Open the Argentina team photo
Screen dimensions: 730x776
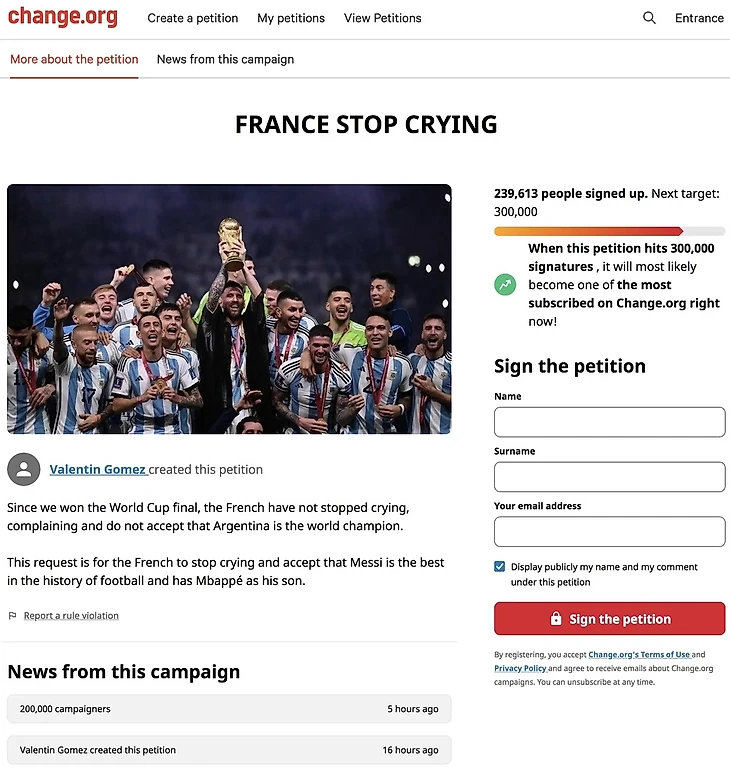click(x=229, y=308)
